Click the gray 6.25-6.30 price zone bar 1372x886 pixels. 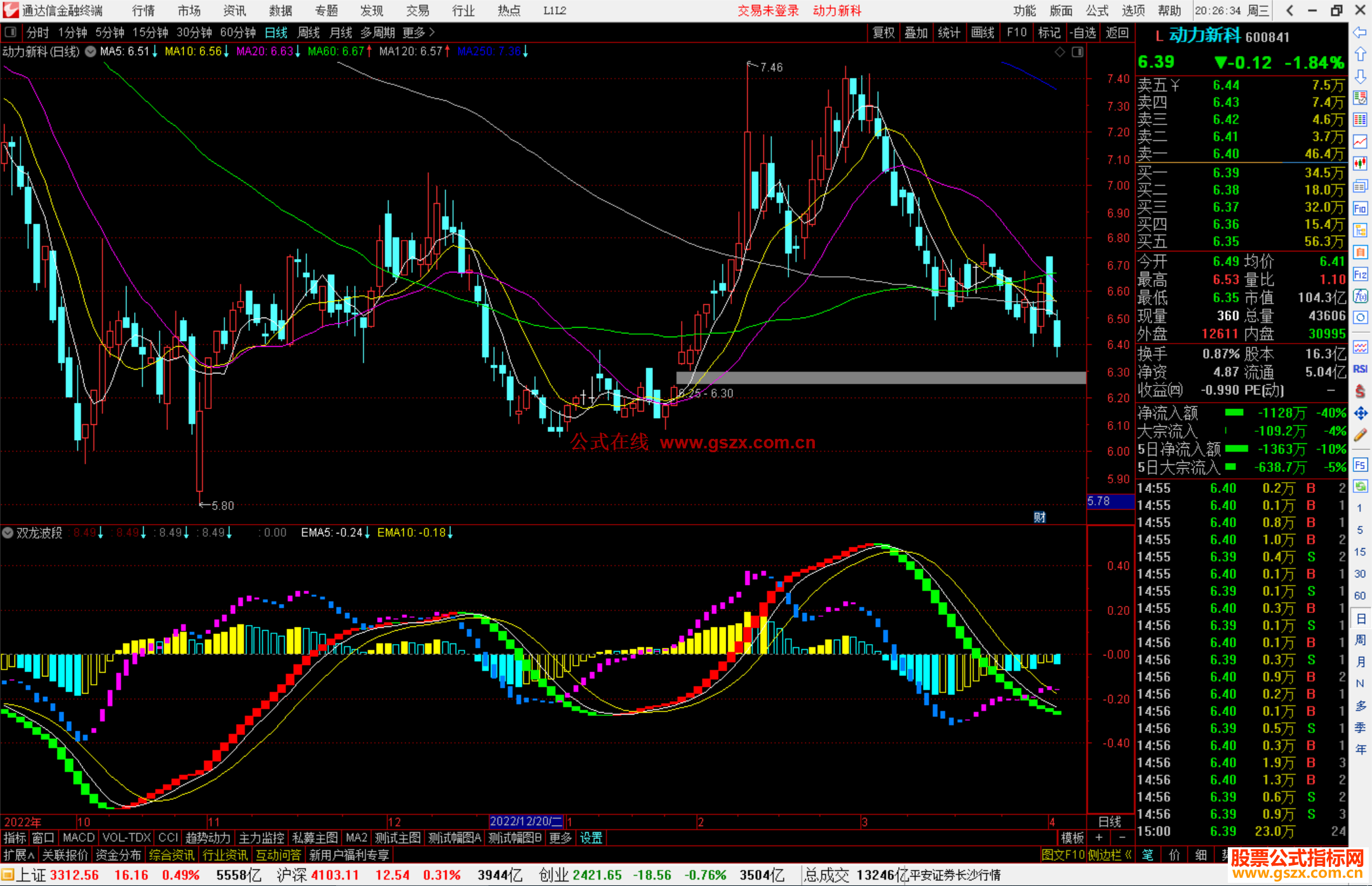coord(880,377)
